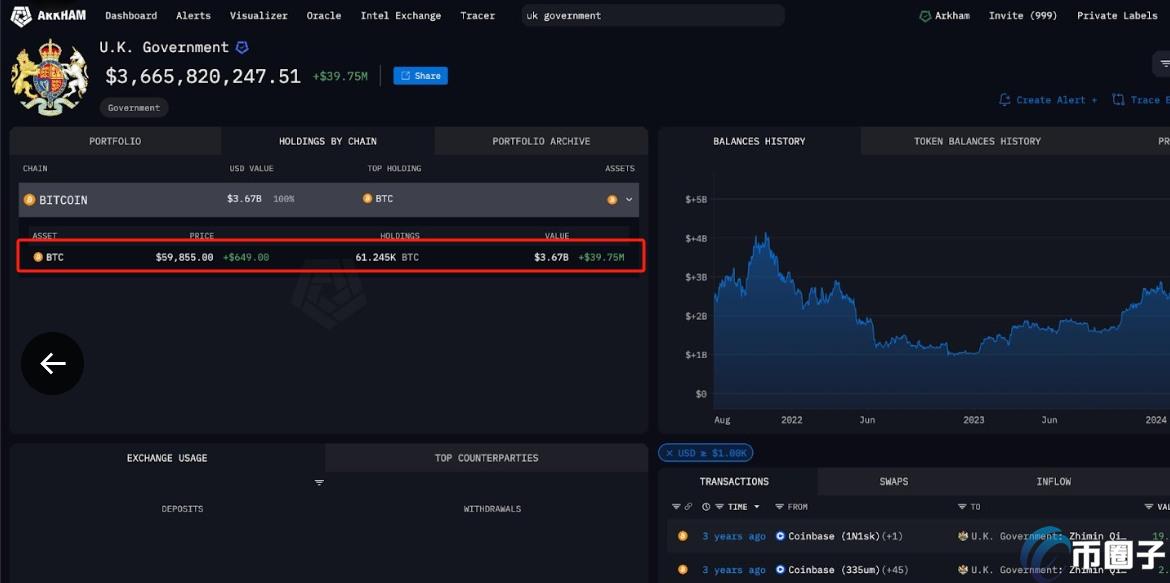
Task: Click the filter icon beside the VALUE column
Action: (x=1149, y=507)
